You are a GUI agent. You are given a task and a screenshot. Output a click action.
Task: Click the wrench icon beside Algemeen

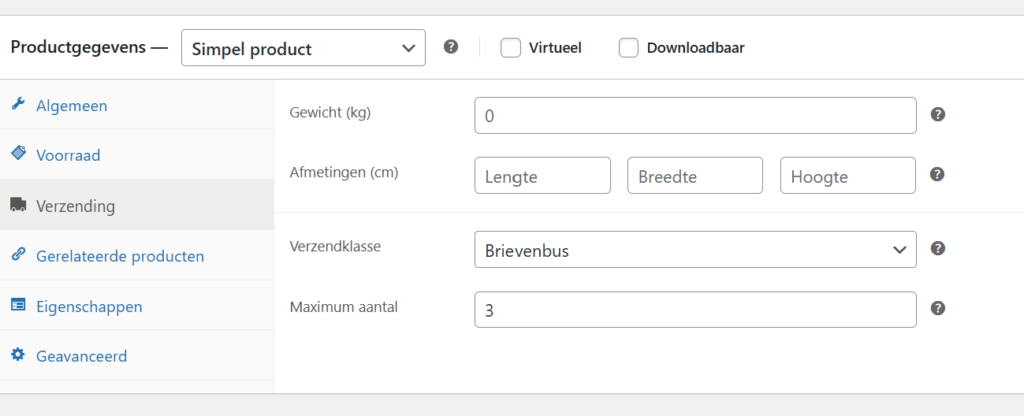tap(18, 105)
